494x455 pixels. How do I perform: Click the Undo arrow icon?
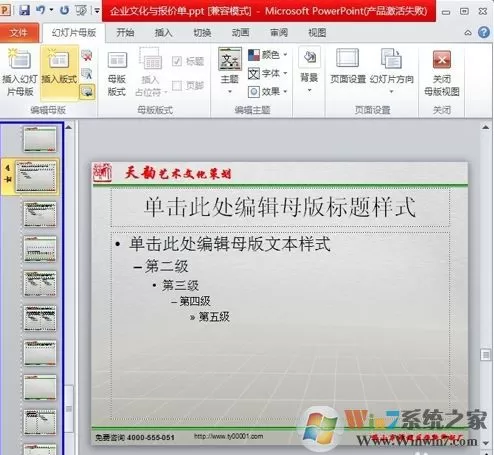tap(41, 10)
